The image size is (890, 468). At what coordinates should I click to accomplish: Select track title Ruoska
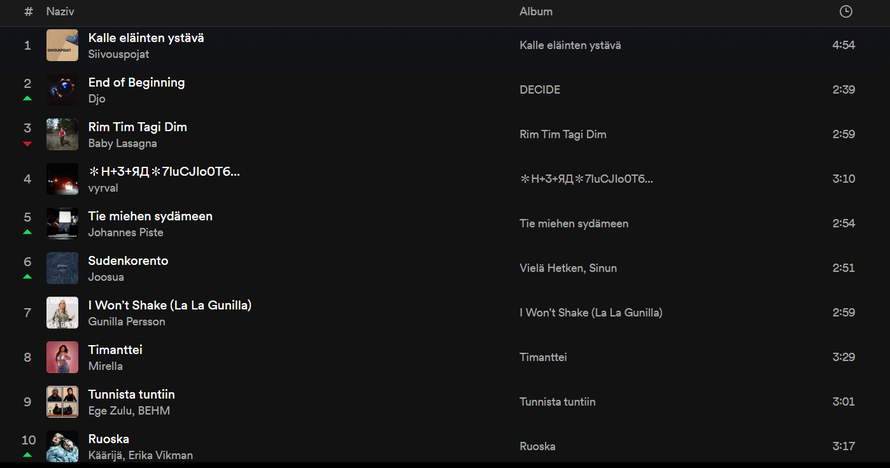point(108,439)
